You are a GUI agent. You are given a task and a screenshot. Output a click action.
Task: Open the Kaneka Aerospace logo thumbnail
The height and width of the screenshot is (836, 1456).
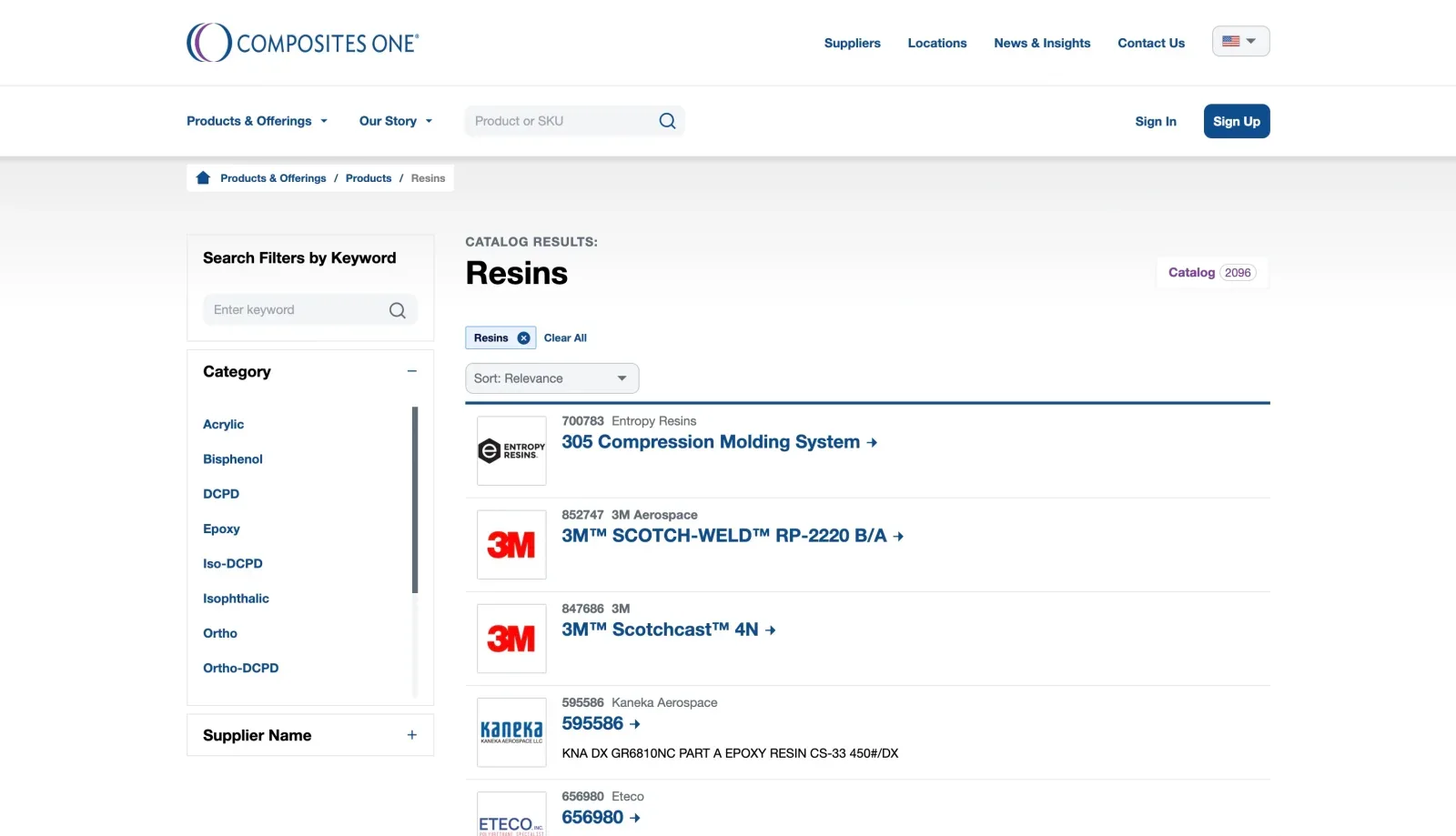(511, 731)
